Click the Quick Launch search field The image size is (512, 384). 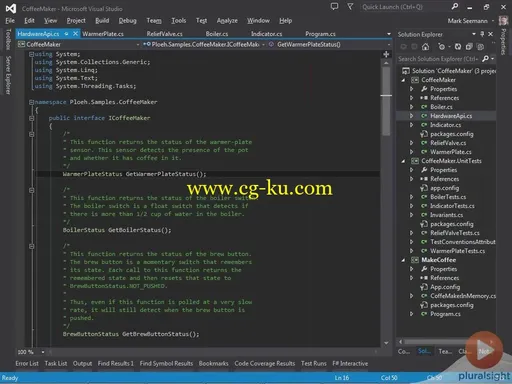(x=405, y=7)
